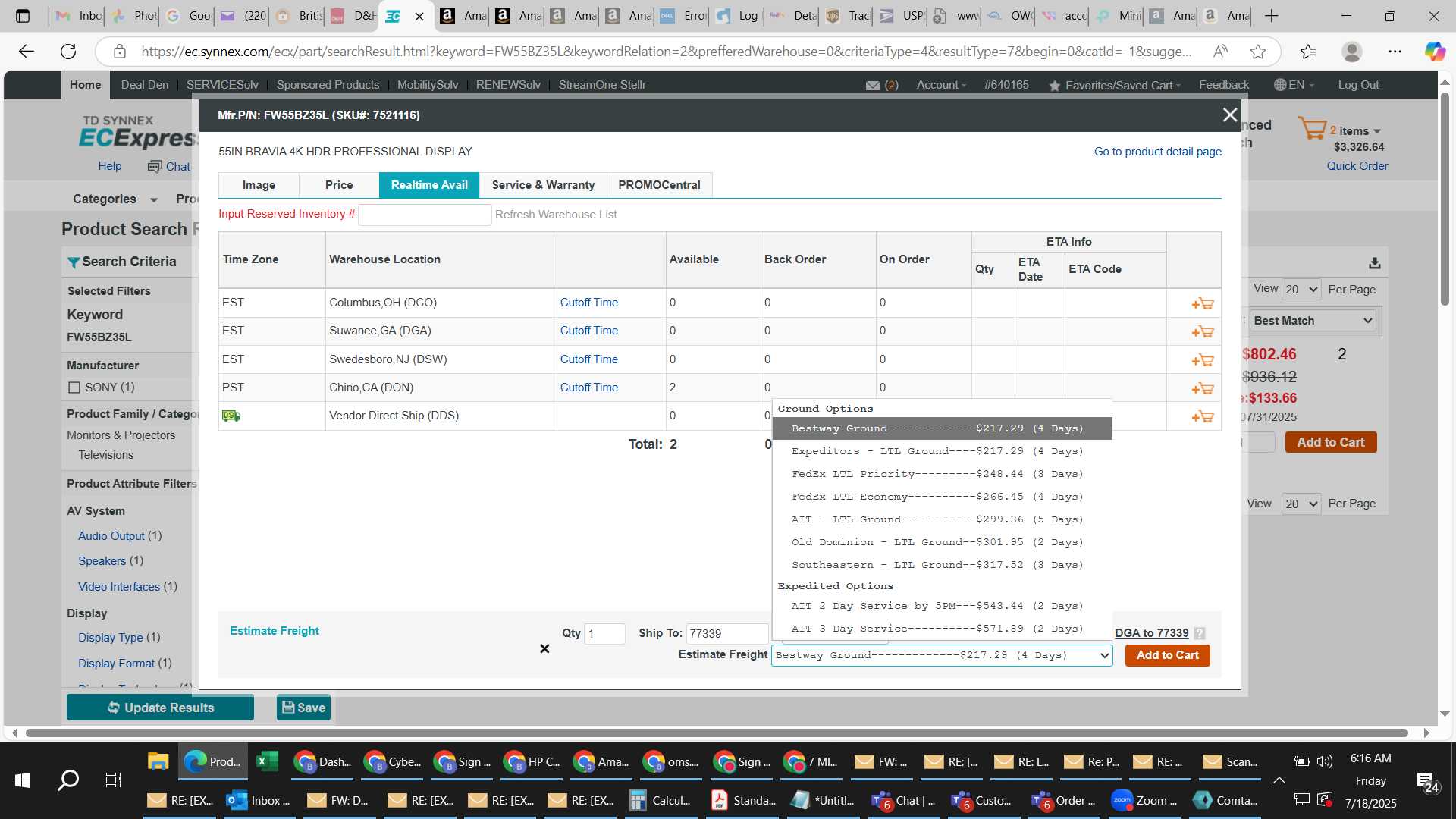Open the Zoom app in taskbar
This screenshot has width=1456, height=819.
click(x=1144, y=800)
